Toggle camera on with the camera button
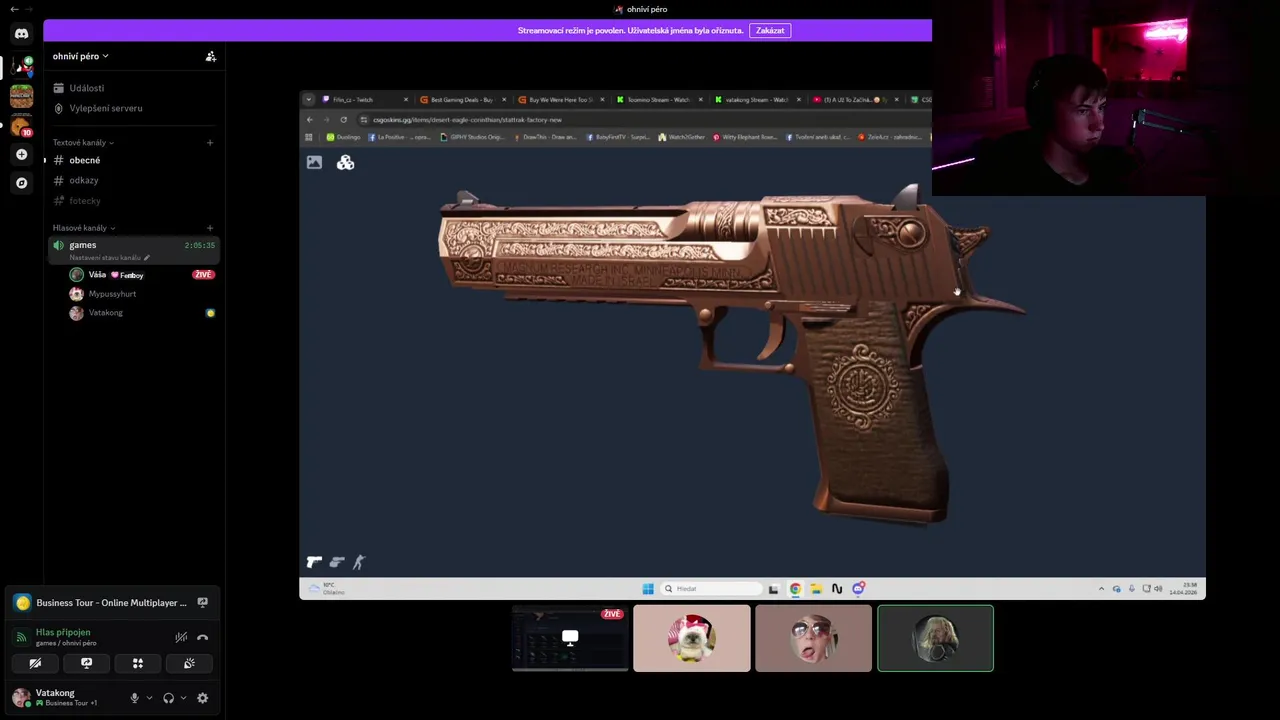Image resolution: width=1280 pixels, height=720 pixels. [35, 663]
